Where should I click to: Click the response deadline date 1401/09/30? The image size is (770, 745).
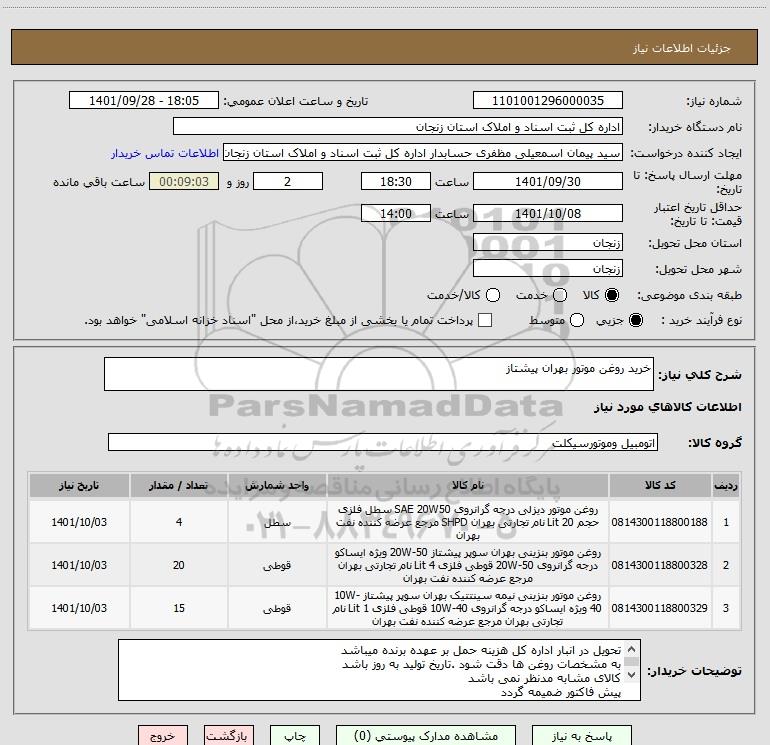tap(548, 181)
